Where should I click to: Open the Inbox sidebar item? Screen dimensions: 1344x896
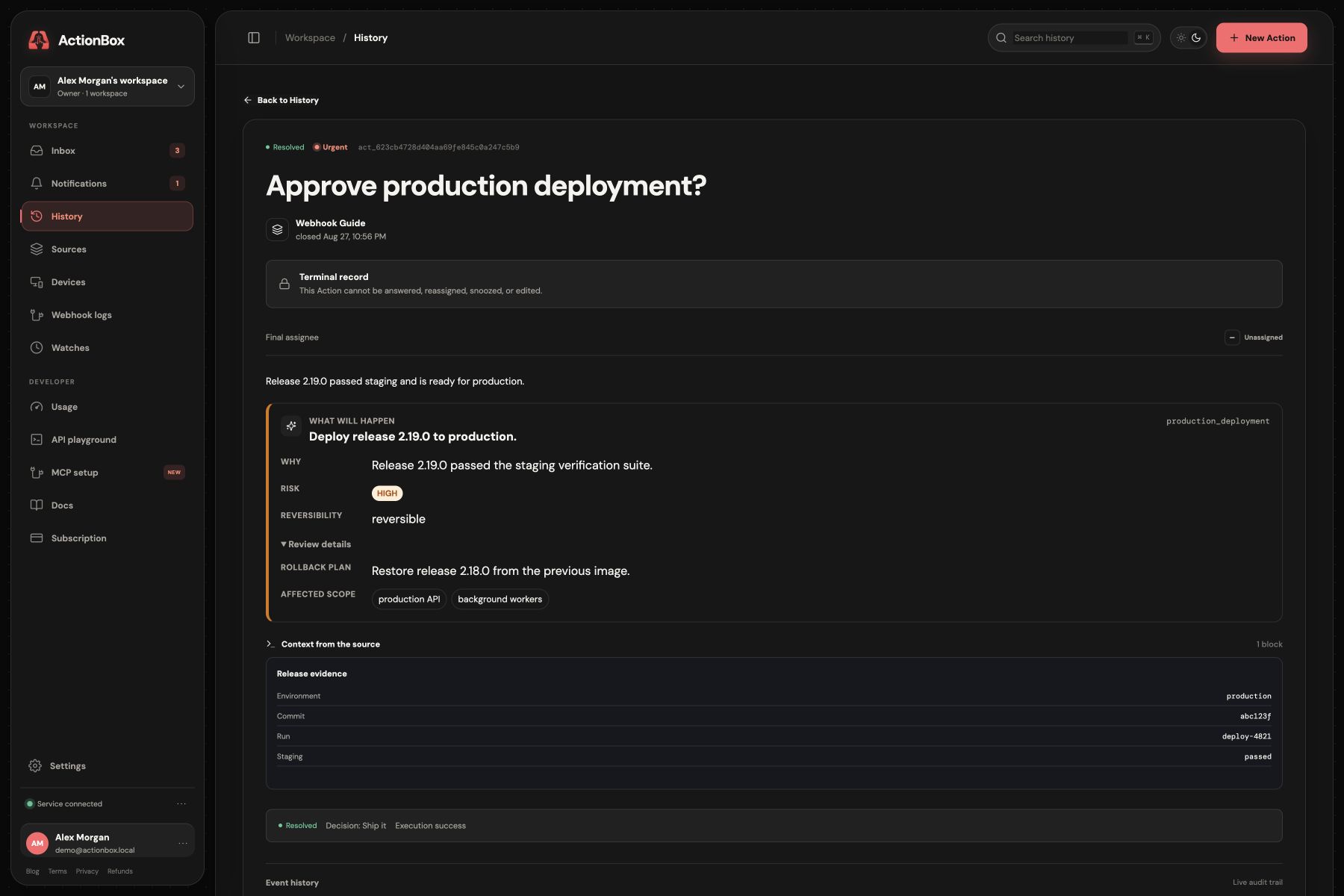(107, 151)
